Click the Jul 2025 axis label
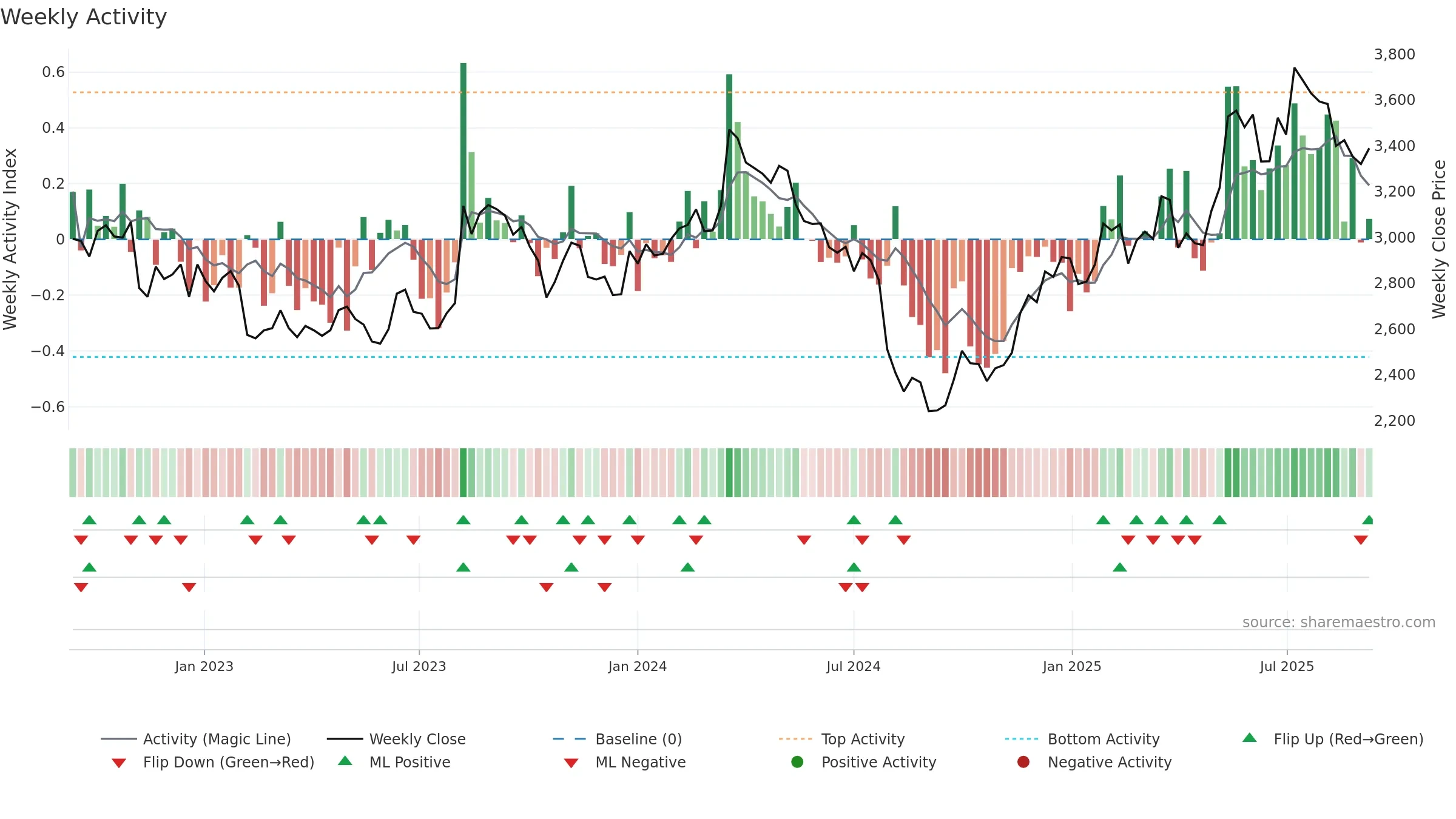 point(1287,666)
